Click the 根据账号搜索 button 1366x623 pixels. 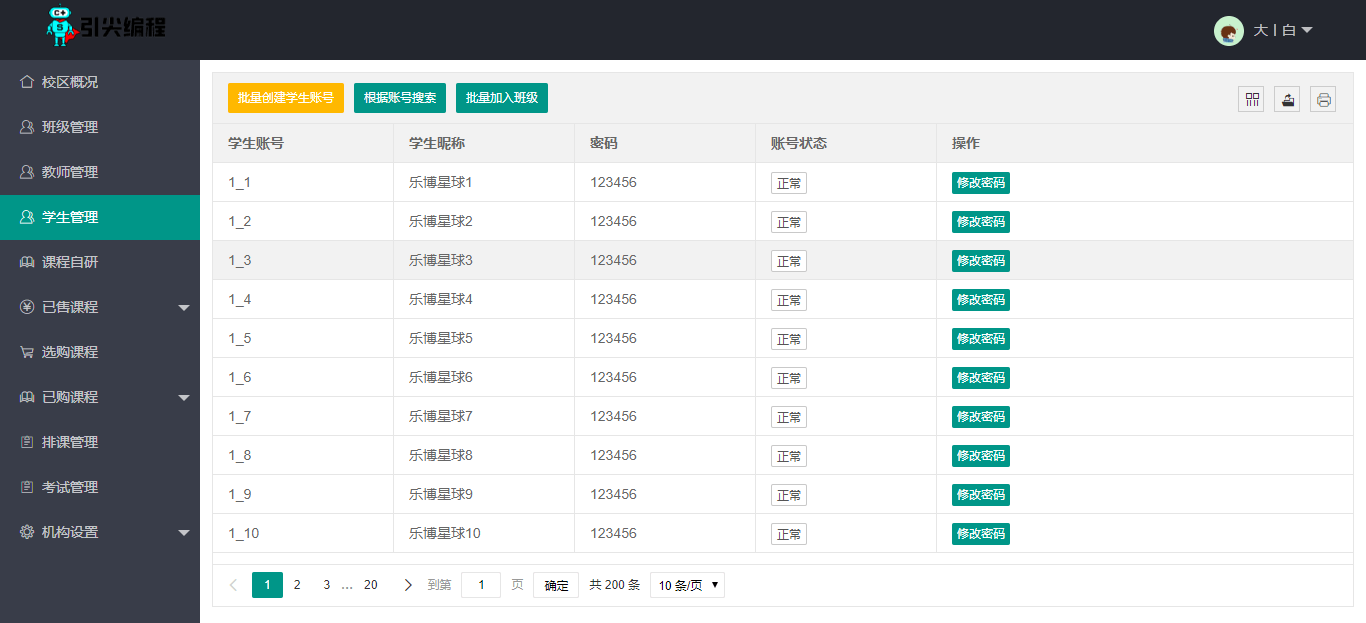pos(400,98)
